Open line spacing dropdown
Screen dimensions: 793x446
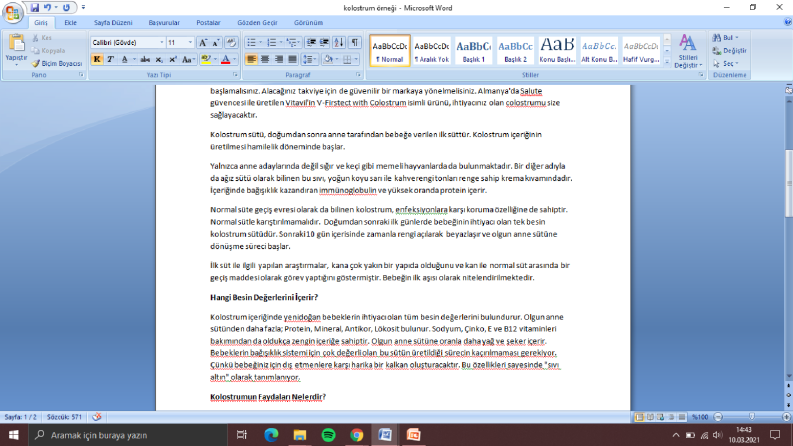click(309, 60)
